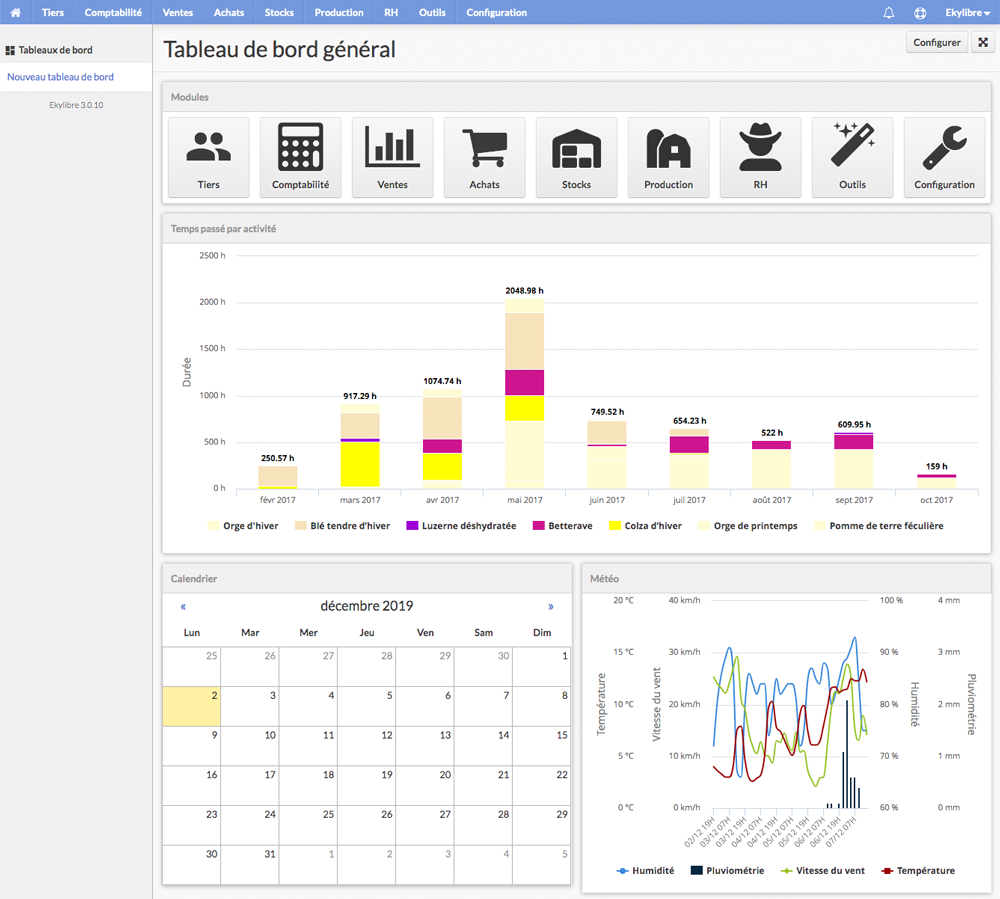Toggle Vitesse du vent weather series
The width and height of the screenshot is (1000, 899).
823,871
